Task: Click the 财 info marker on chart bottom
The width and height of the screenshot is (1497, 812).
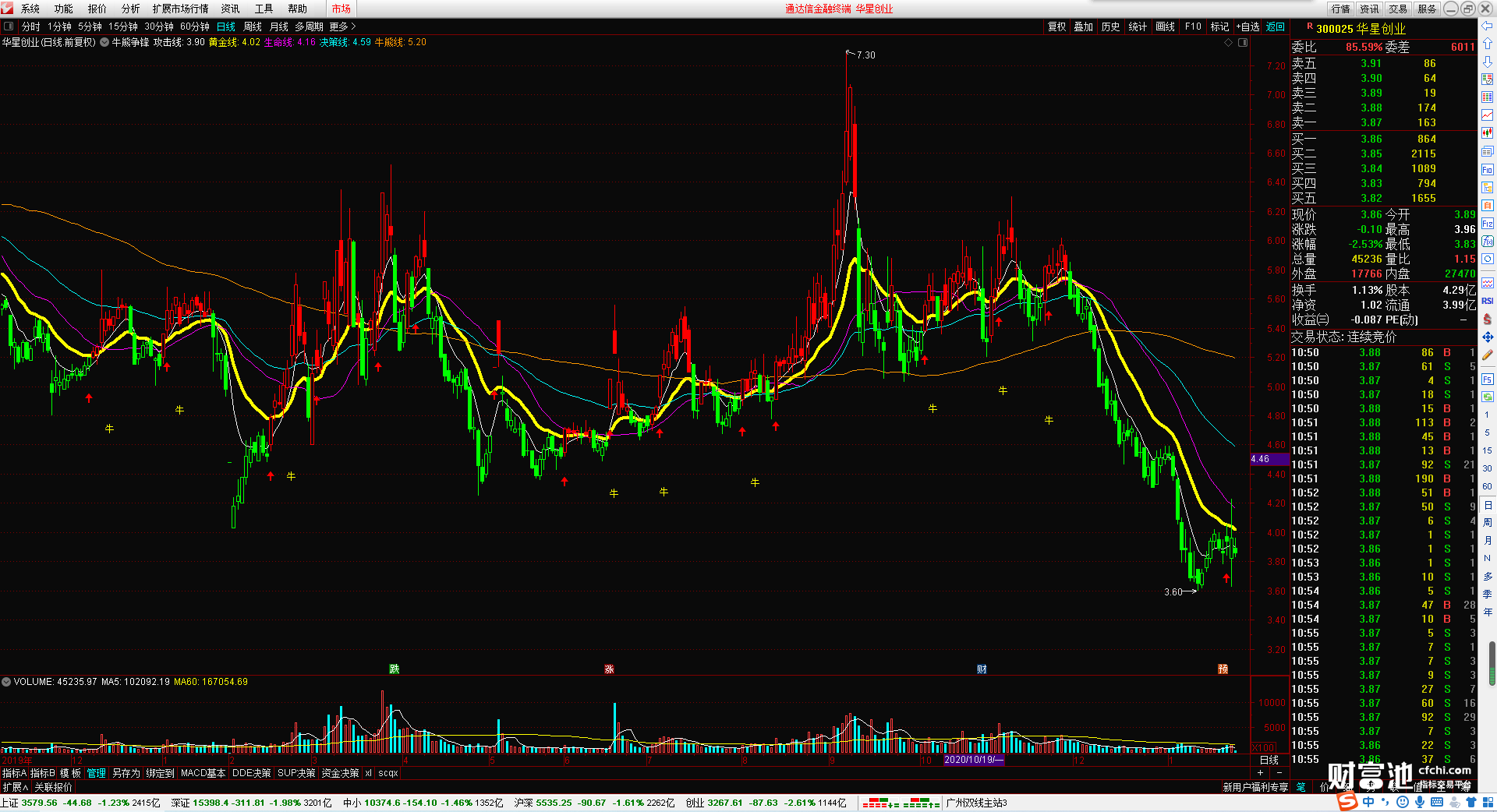Action: 982,669
